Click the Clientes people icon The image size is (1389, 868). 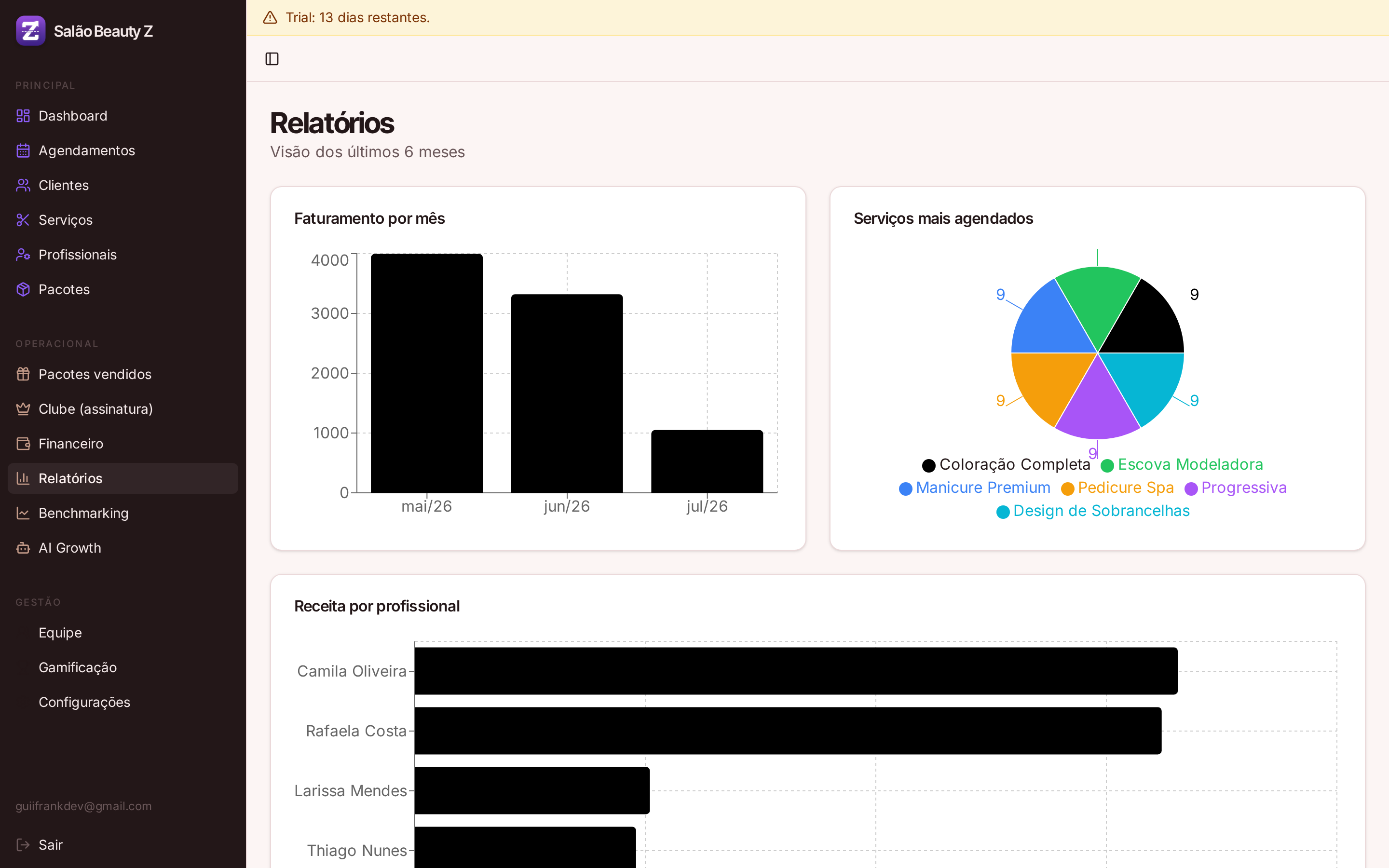pos(23,186)
